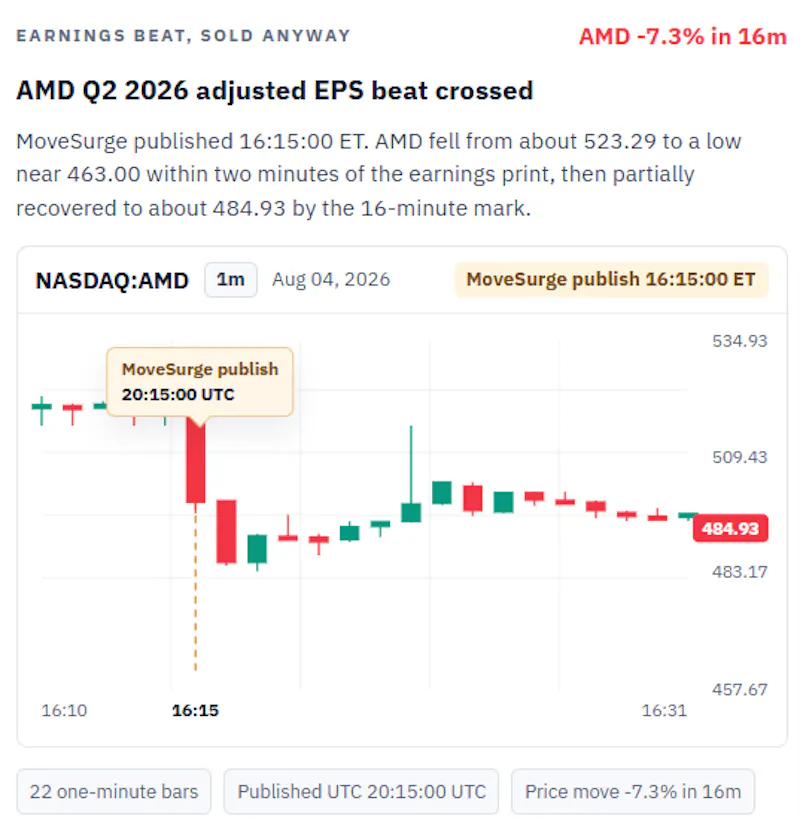800x837 pixels.
Task: Open the MoveSurge publish 20:15:00 UTC tooltip
Action: [200, 382]
